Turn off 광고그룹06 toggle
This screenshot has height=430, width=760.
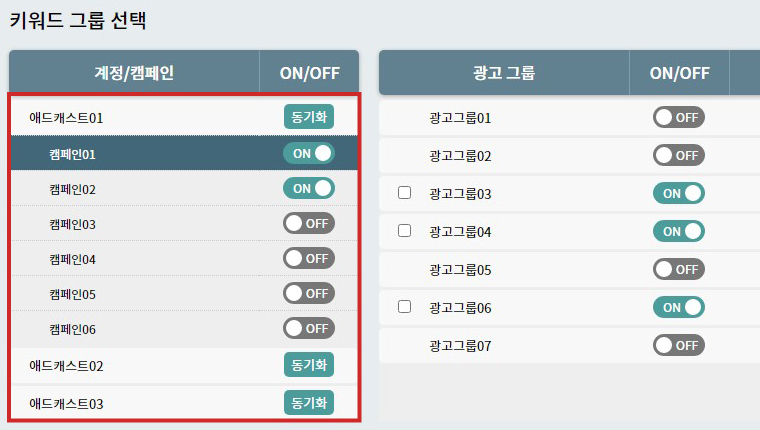[x=679, y=307]
